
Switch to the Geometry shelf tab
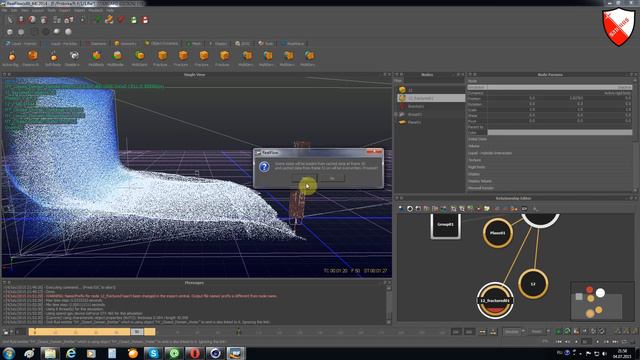point(126,43)
